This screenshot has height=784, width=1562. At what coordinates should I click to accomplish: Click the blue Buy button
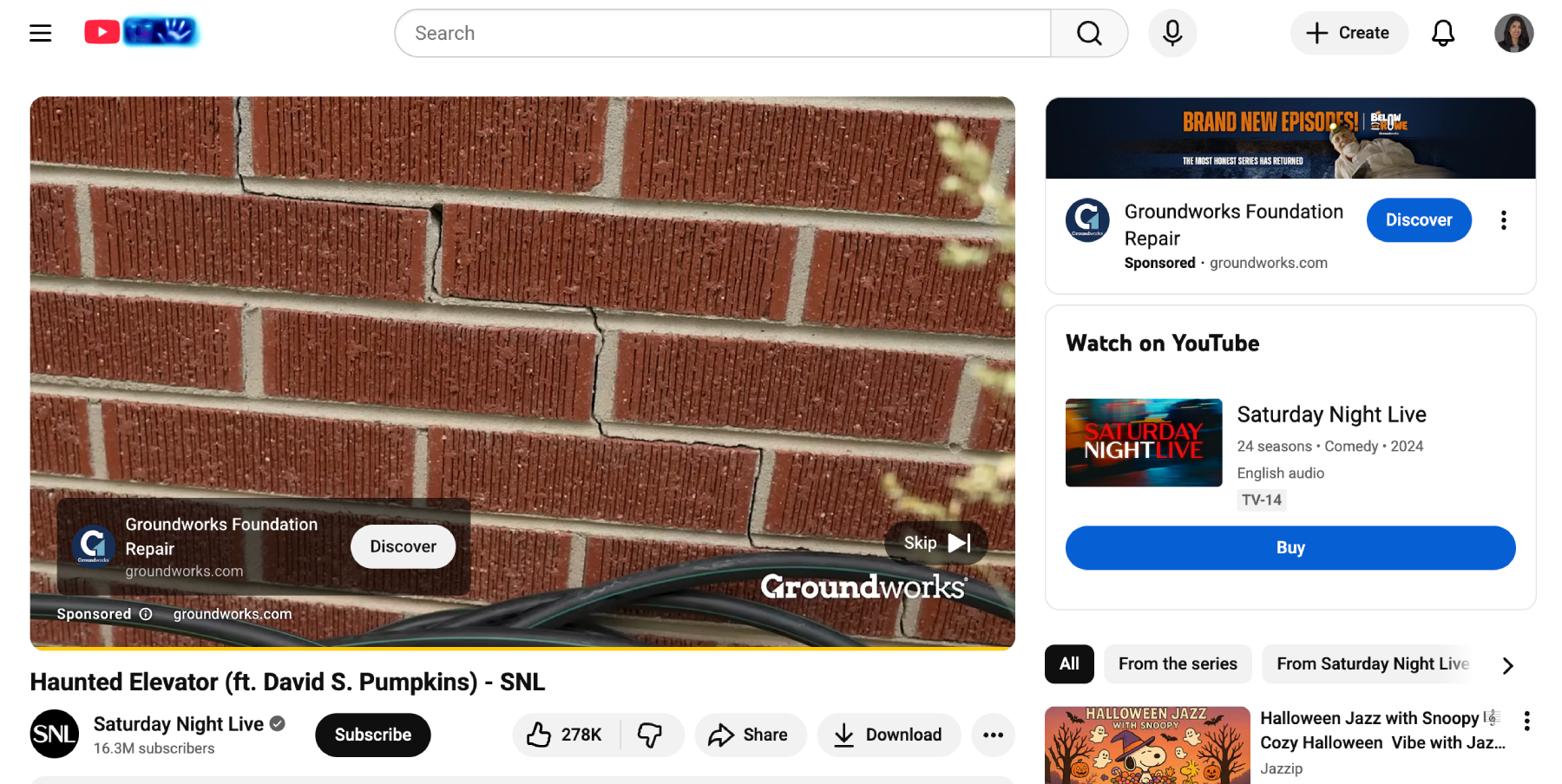(1290, 547)
